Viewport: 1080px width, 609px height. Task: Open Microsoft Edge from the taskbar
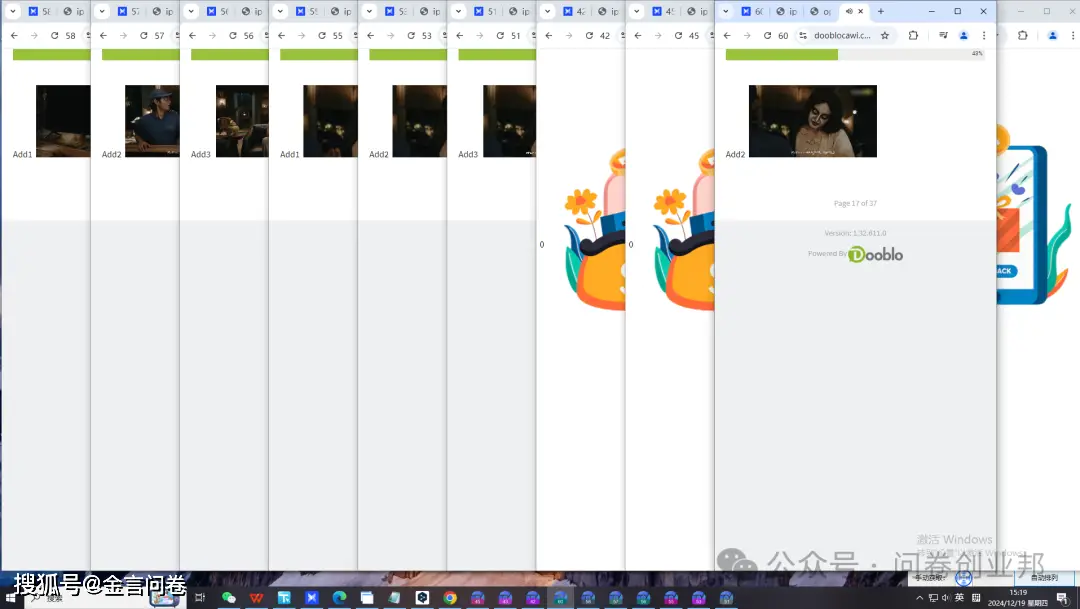pos(339,598)
